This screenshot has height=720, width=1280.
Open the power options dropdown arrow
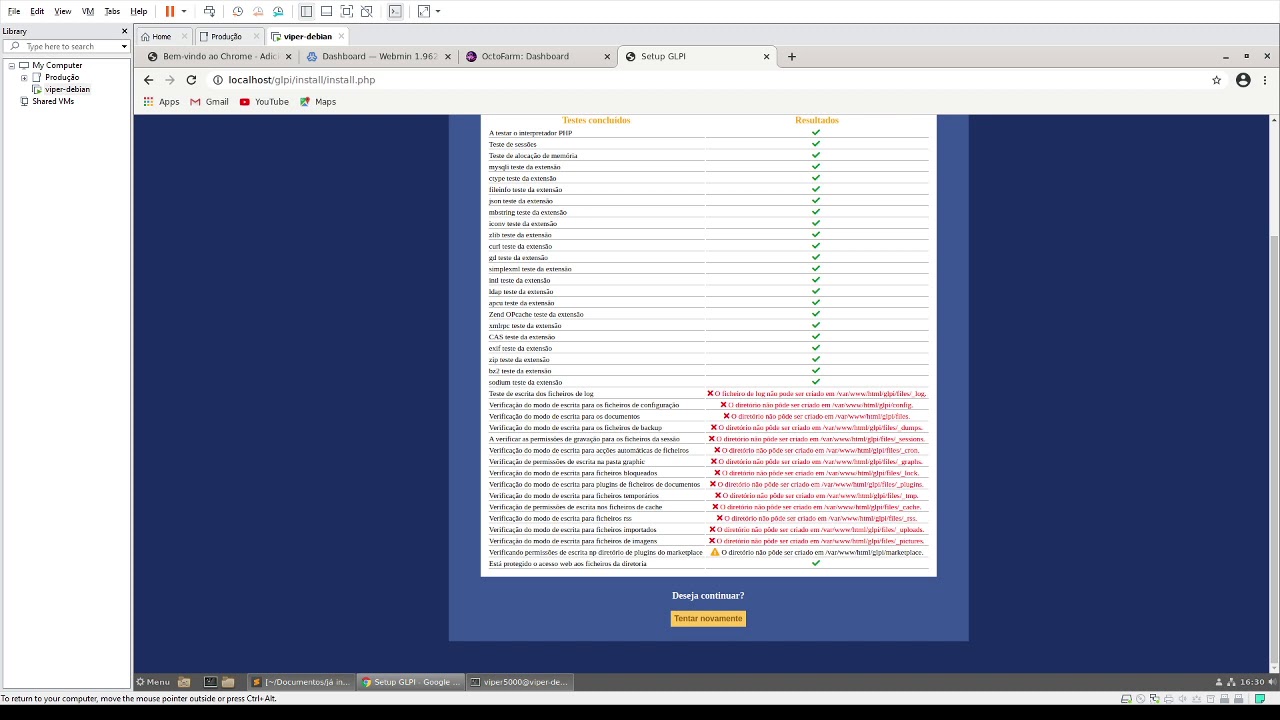click(x=184, y=11)
